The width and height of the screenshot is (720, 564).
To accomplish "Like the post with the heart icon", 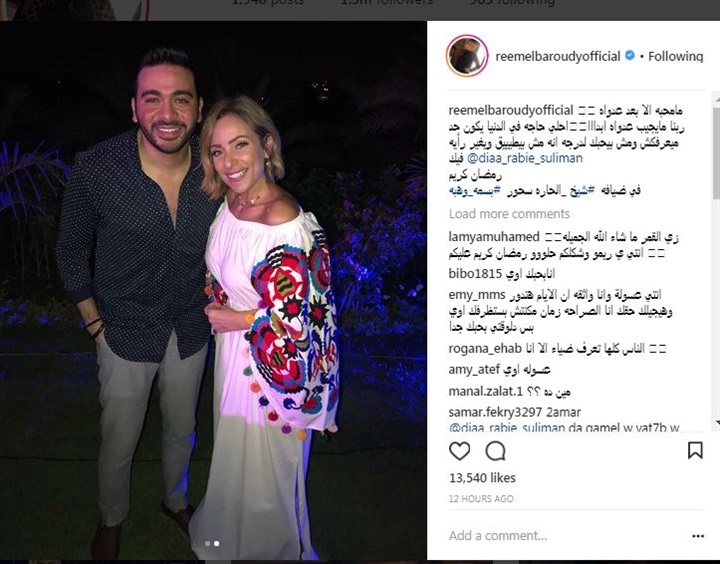I will 459,451.
